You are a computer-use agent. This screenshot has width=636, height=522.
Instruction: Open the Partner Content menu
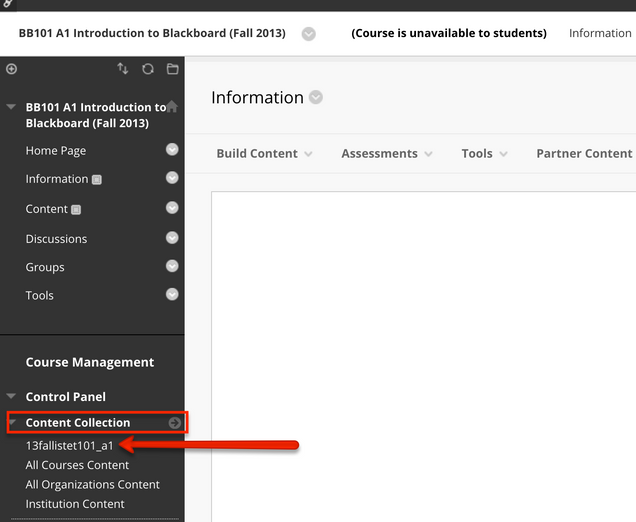point(584,154)
